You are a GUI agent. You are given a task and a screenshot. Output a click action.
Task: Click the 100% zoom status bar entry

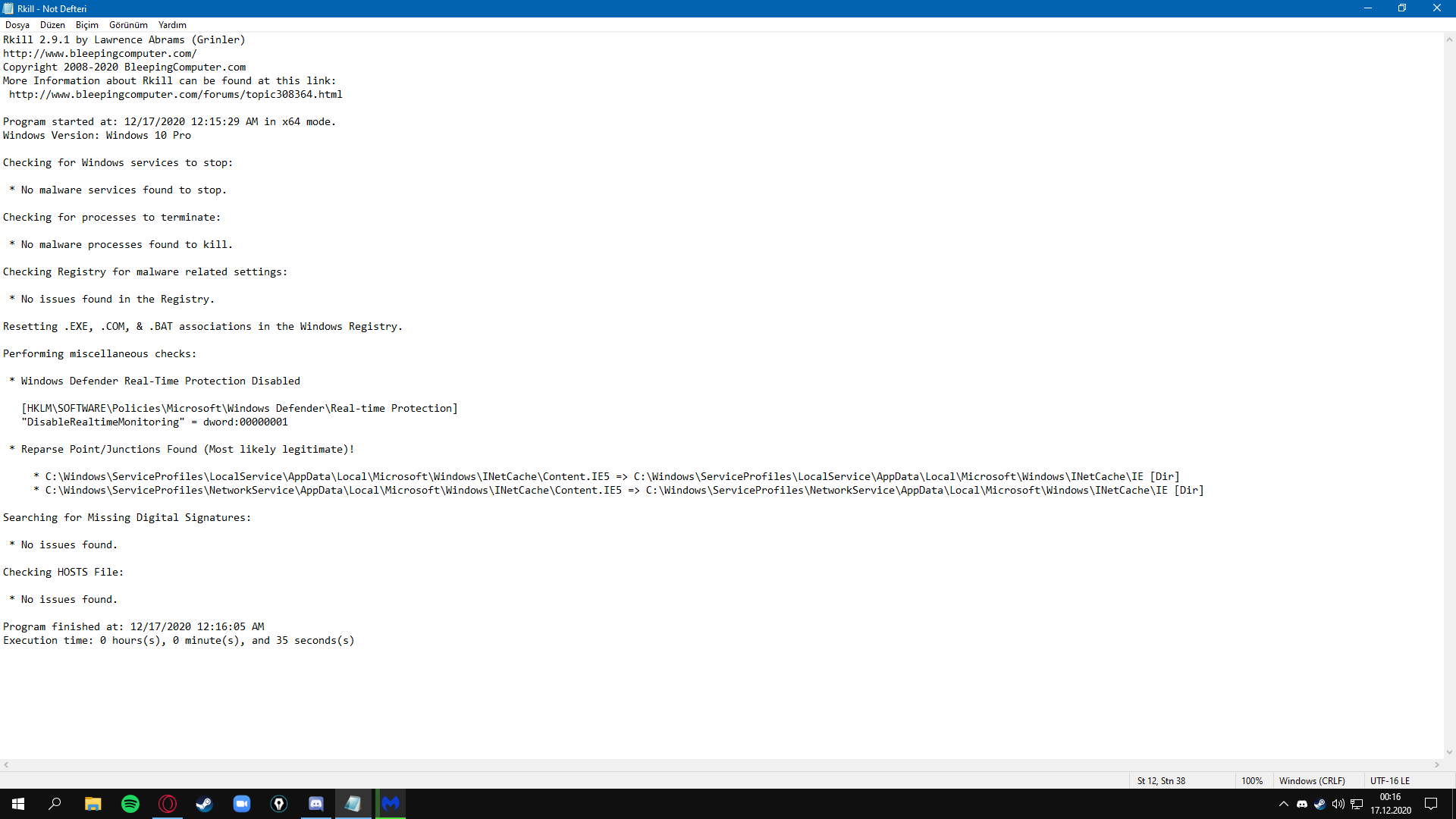tap(1252, 781)
